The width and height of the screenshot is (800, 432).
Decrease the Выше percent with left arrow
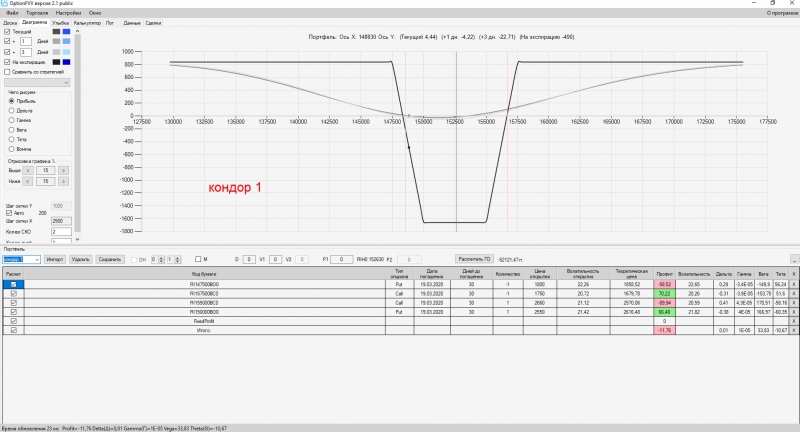28,170
